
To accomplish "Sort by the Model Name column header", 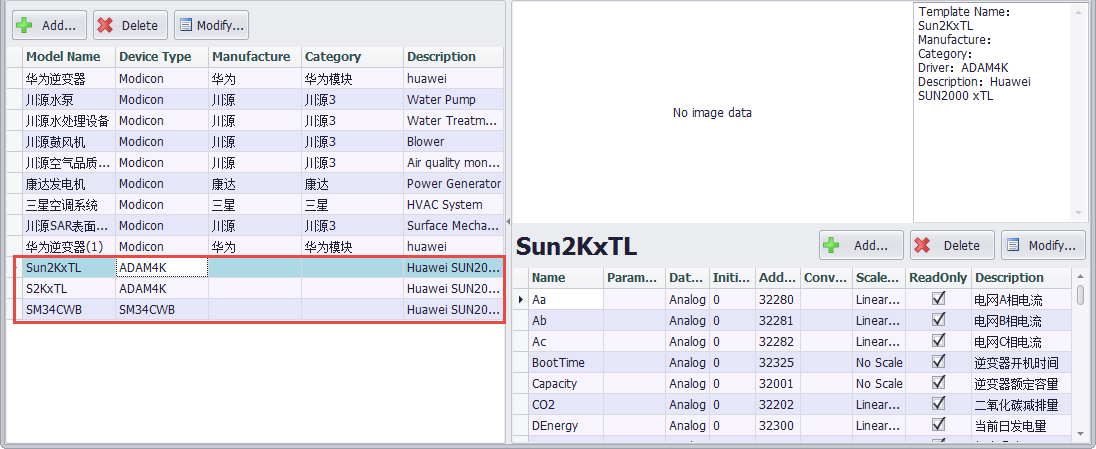I will point(66,57).
